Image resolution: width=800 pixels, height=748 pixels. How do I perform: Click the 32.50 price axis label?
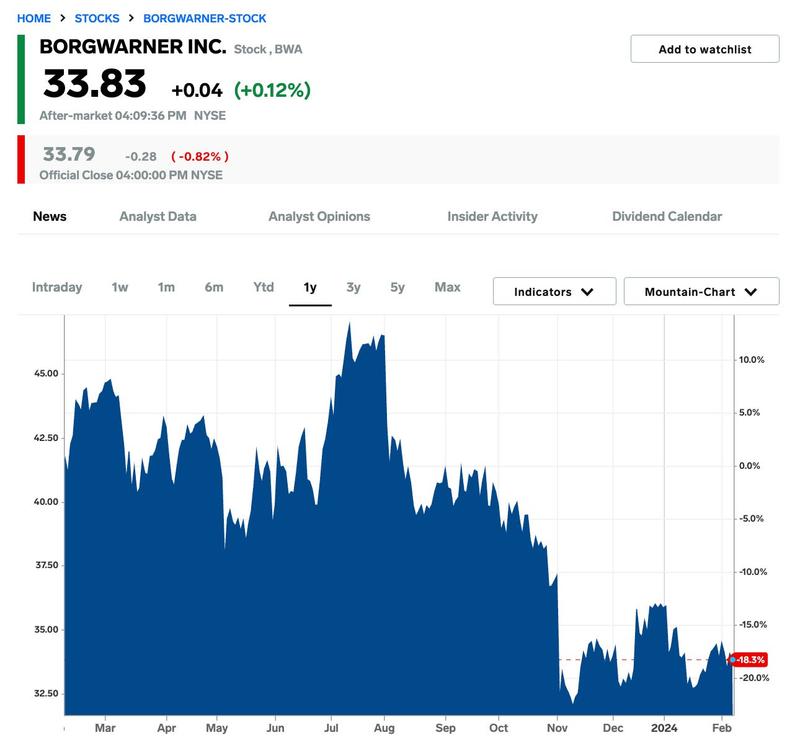[x=46, y=693]
